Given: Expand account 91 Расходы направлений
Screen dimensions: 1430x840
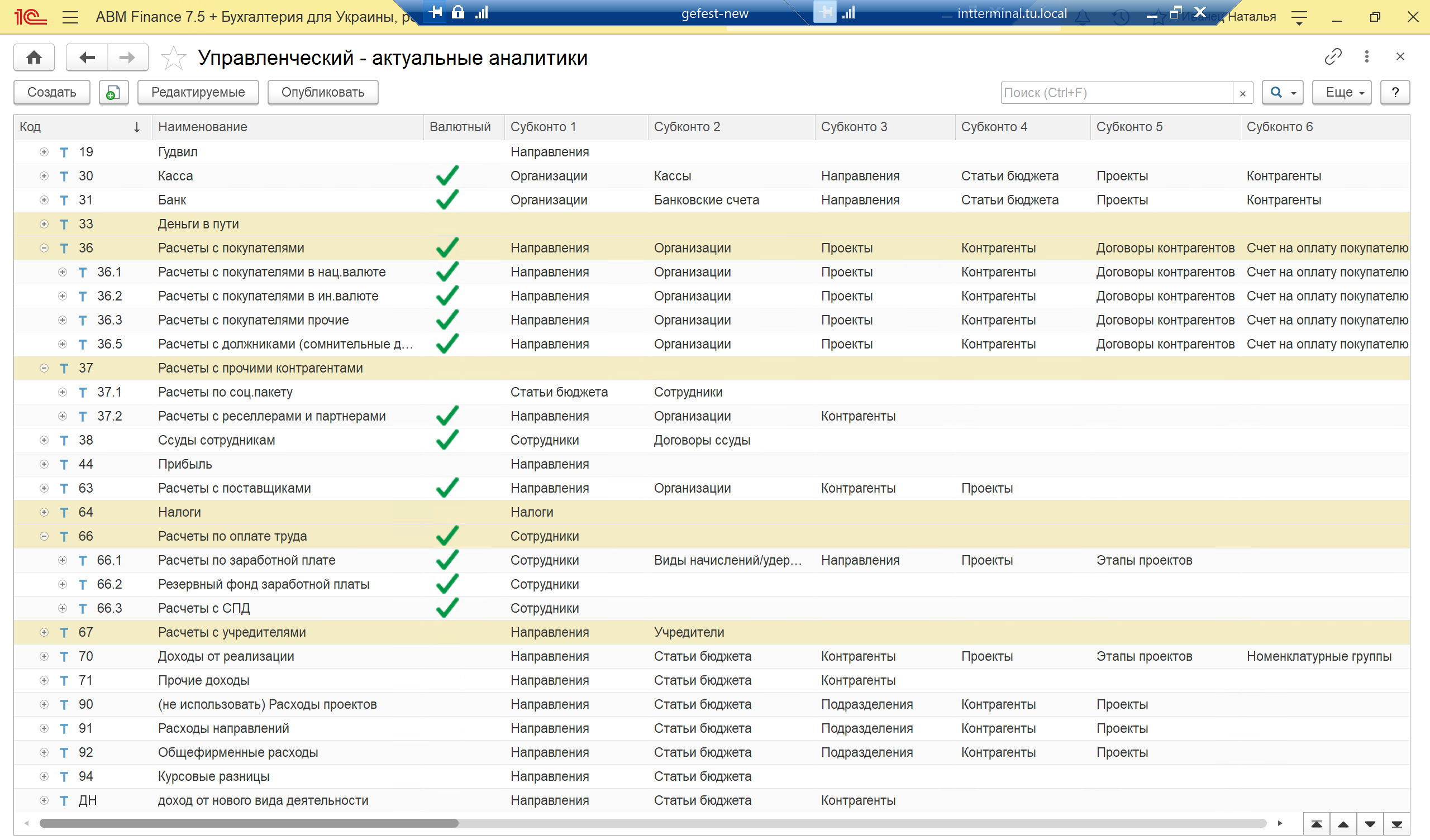Looking at the screenshot, I should pyautogui.click(x=44, y=729).
